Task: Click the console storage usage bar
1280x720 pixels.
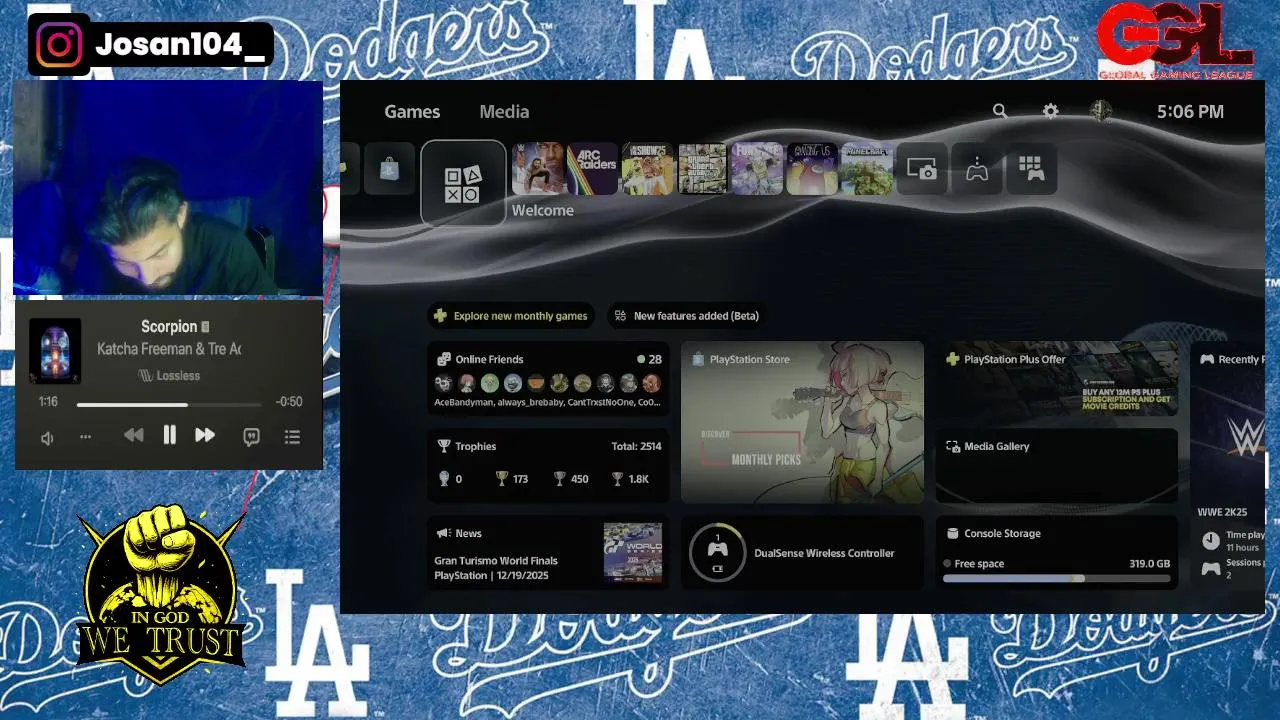Action: tap(1056, 578)
